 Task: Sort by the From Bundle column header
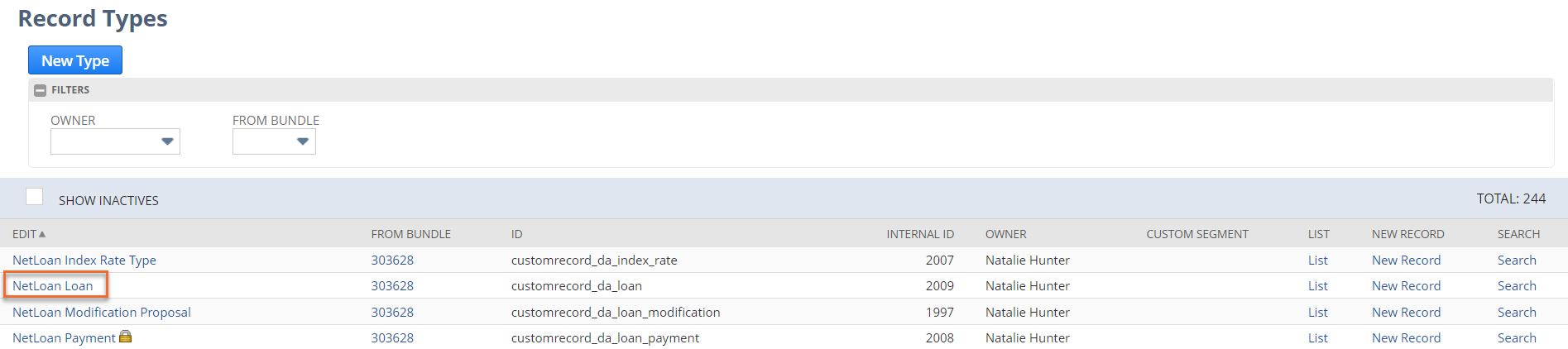click(411, 234)
